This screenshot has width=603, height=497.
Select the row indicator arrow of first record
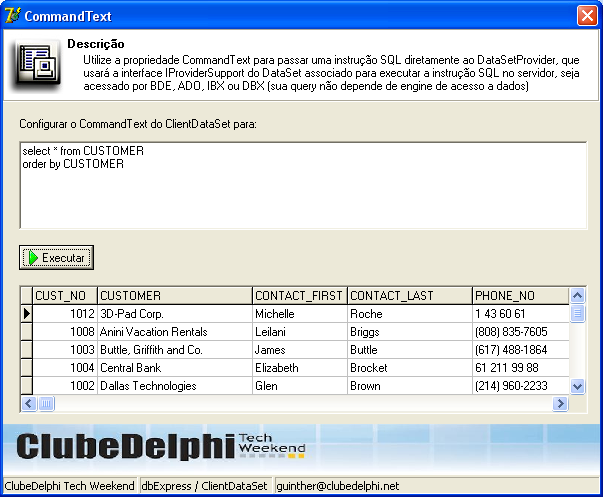(26, 314)
